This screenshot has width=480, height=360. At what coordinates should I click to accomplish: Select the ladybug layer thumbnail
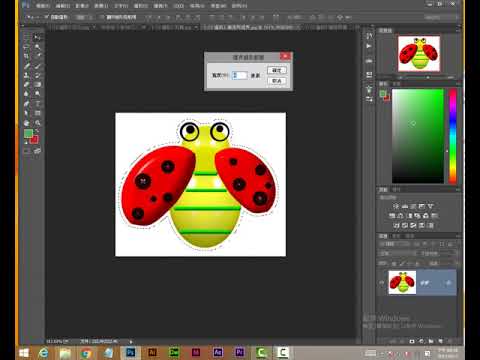pos(402,282)
